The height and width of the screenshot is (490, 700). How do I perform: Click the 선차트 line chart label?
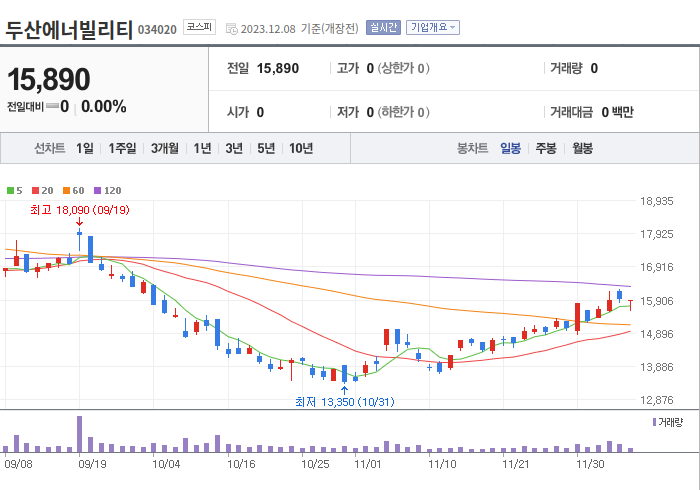click(x=50, y=148)
